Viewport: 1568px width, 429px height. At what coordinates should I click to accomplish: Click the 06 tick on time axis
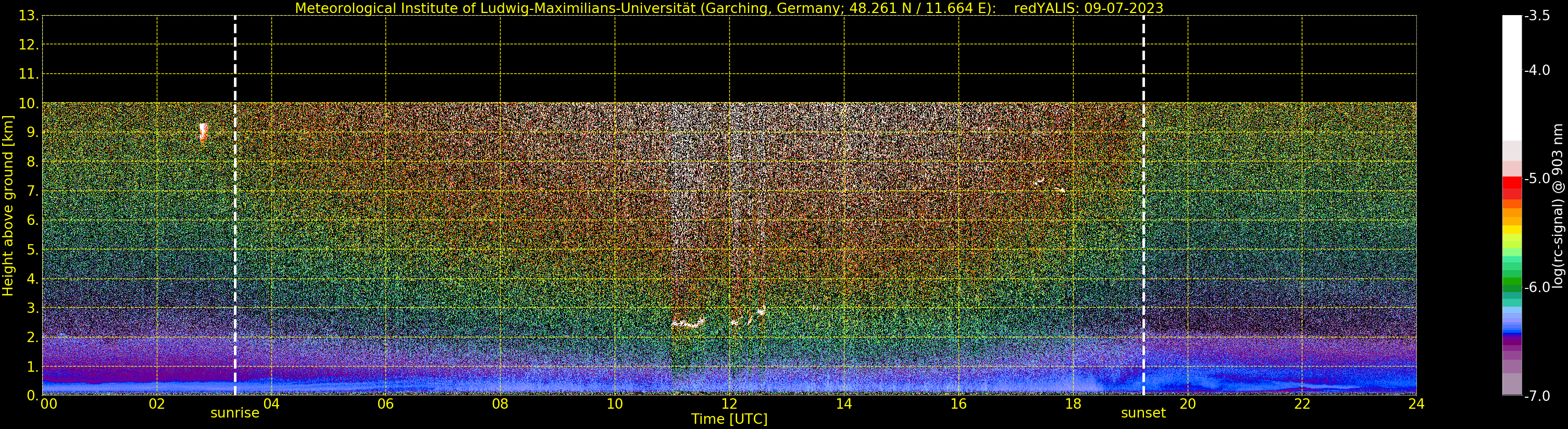tap(385, 404)
